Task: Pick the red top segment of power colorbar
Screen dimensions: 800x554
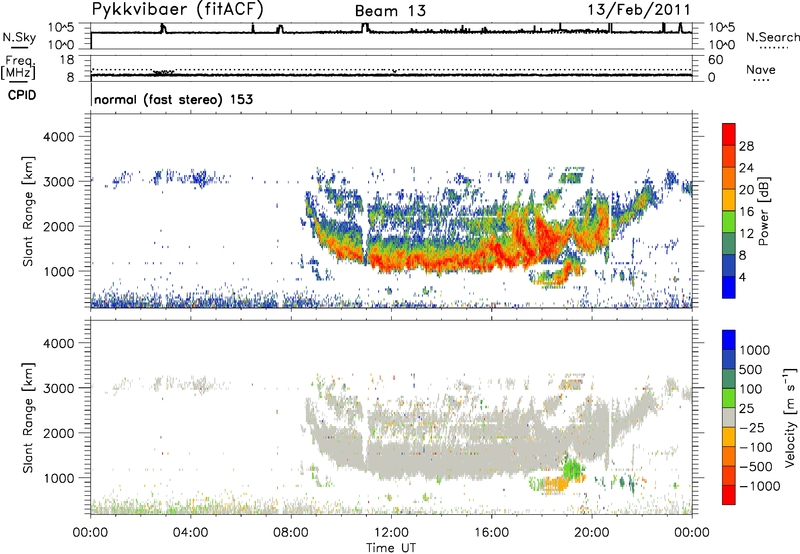Action: (x=729, y=135)
